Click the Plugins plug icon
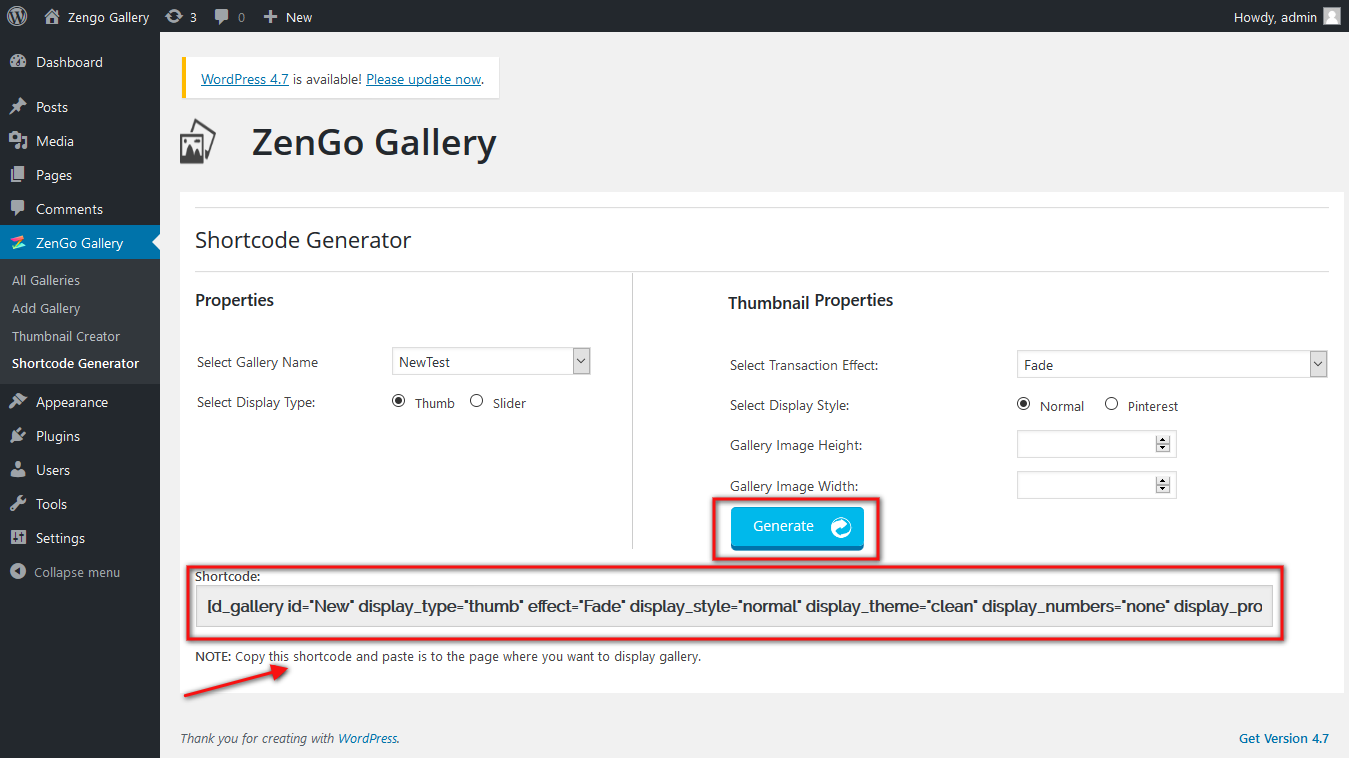Image resolution: width=1349 pixels, height=758 pixels. coord(18,436)
